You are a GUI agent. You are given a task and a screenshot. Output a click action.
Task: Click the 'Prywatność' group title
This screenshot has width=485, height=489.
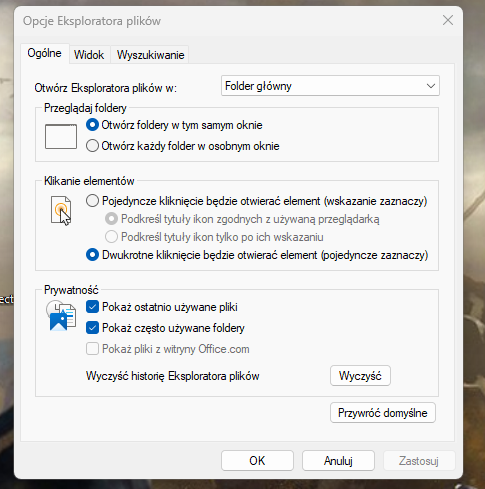pos(71,290)
